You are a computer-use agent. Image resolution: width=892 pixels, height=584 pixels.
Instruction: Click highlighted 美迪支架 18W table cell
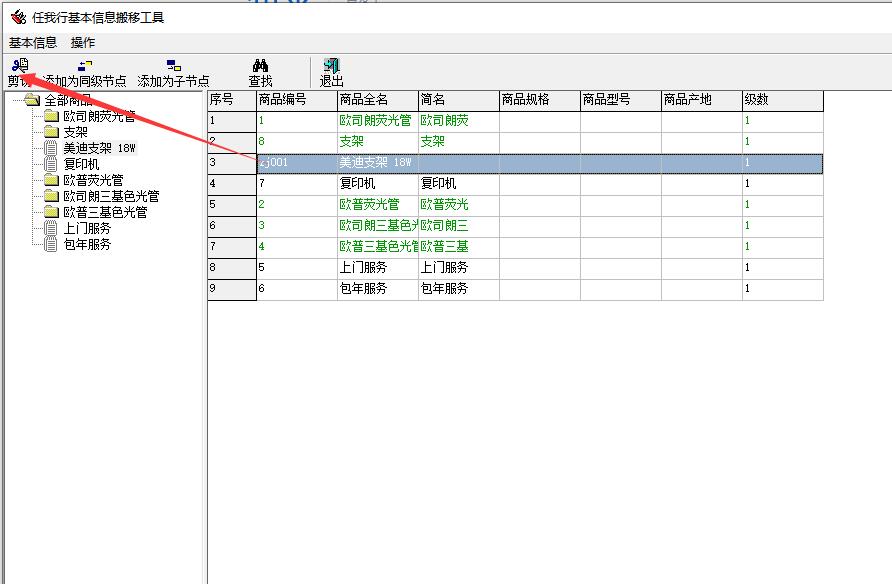(x=378, y=163)
